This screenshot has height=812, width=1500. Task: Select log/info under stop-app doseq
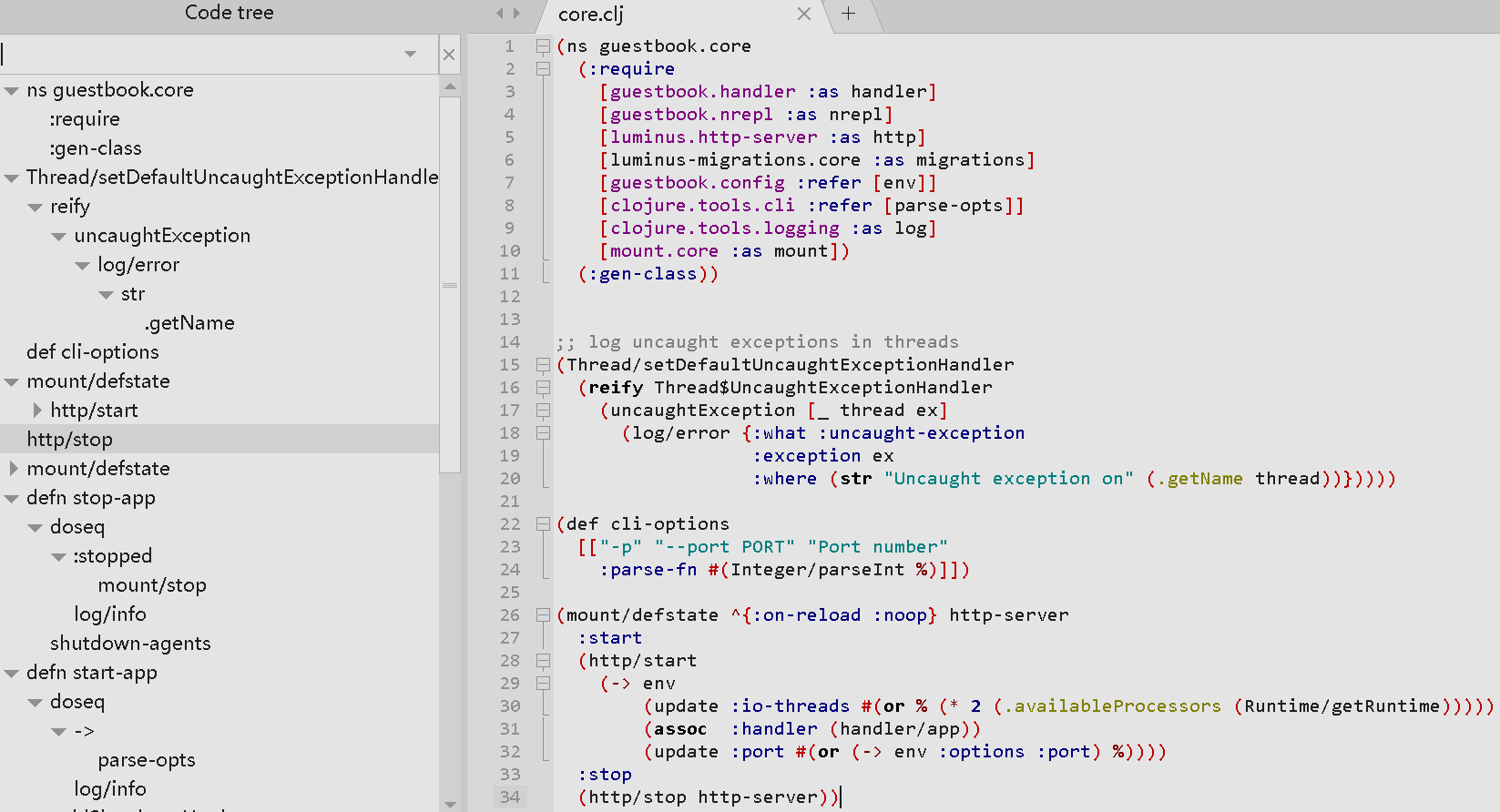click(110, 614)
